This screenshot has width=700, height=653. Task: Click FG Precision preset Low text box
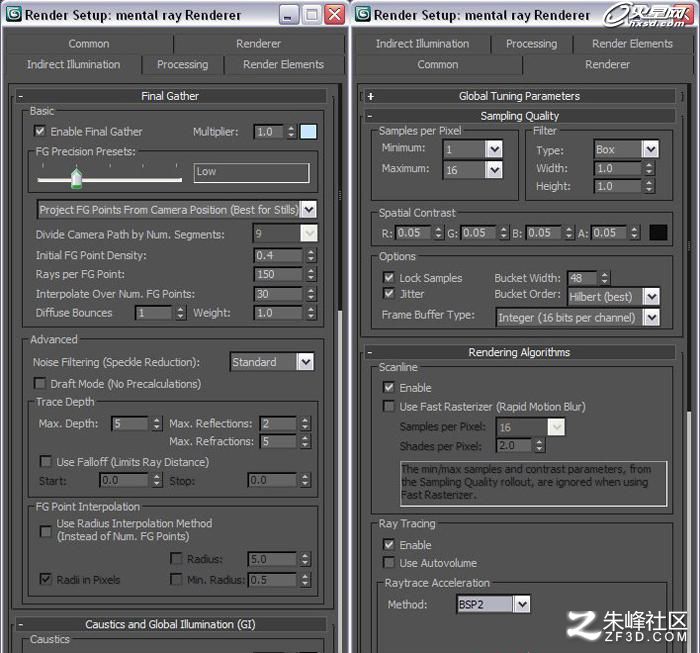pyautogui.click(x=251, y=173)
